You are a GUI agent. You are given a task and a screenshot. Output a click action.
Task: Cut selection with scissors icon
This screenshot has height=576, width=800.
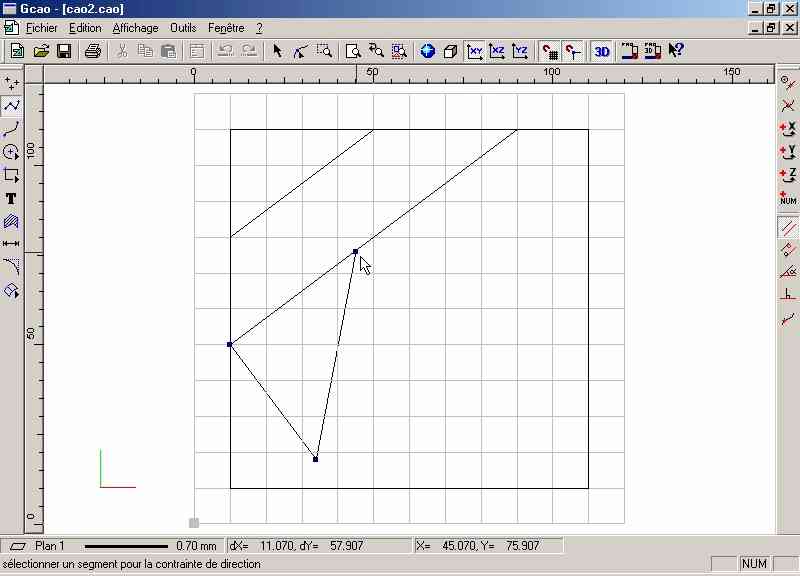coord(122,51)
